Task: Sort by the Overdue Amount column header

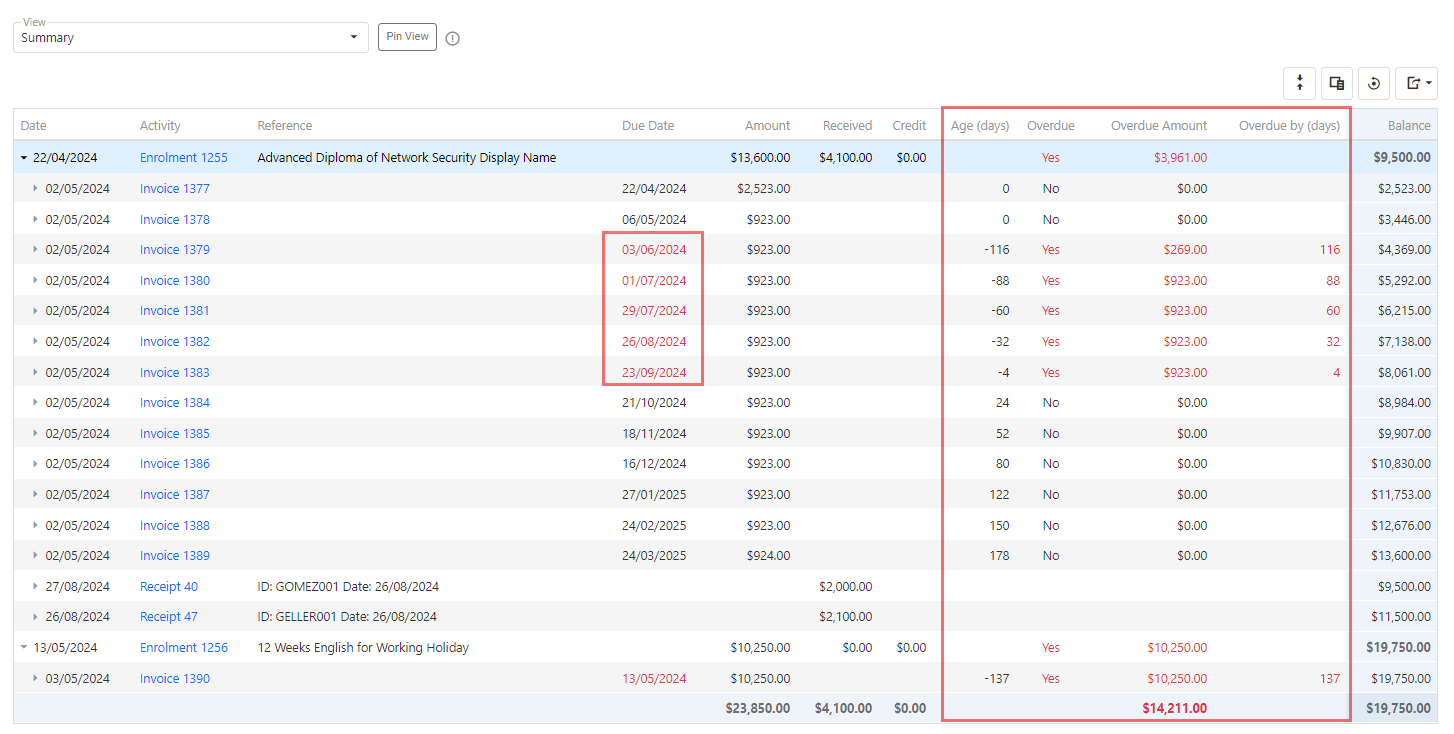Action: [x=1158, y=126]
